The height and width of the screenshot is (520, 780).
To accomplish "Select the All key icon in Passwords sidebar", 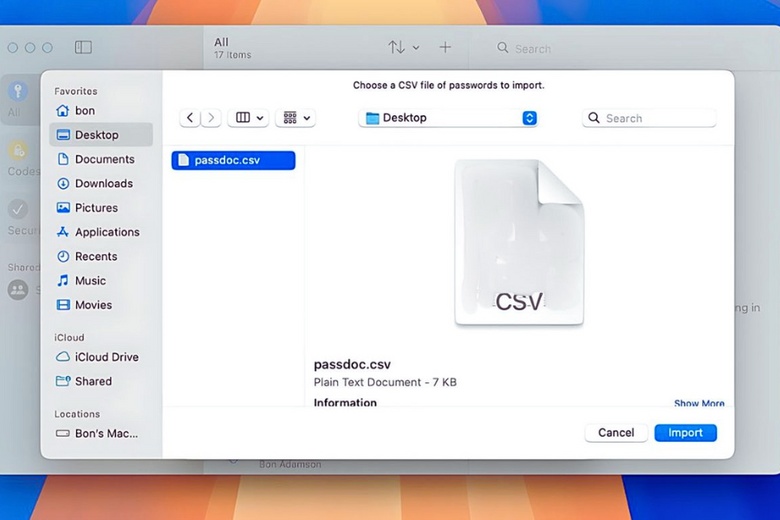I will (18, 91).
